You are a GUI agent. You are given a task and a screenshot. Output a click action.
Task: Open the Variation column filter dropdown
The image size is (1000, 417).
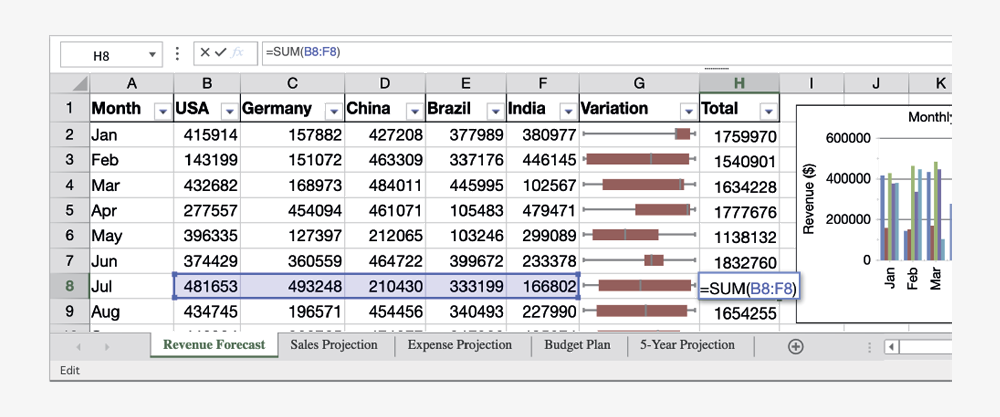(687, 110)
